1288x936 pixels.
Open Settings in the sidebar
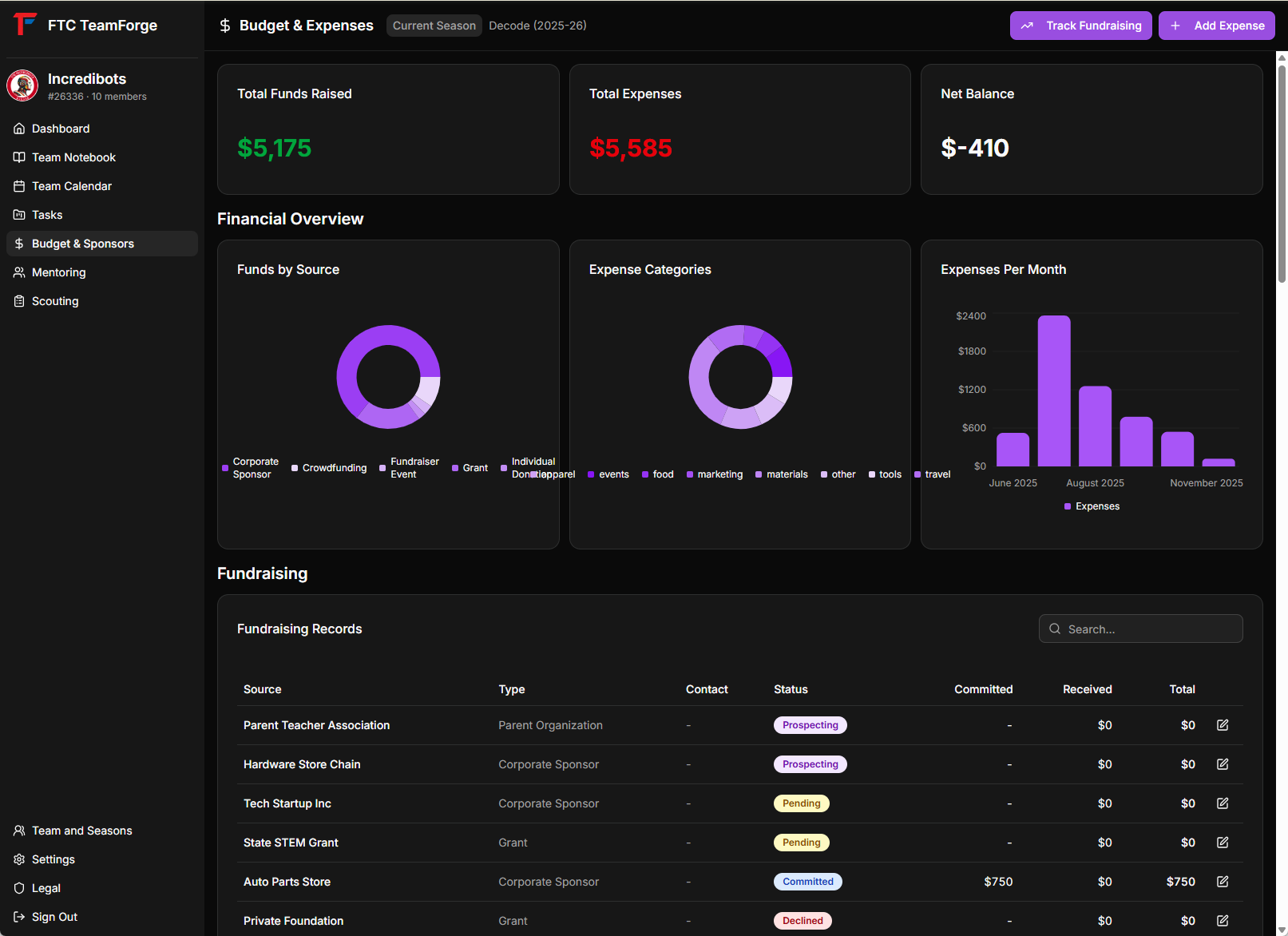(x=54, y=859)
